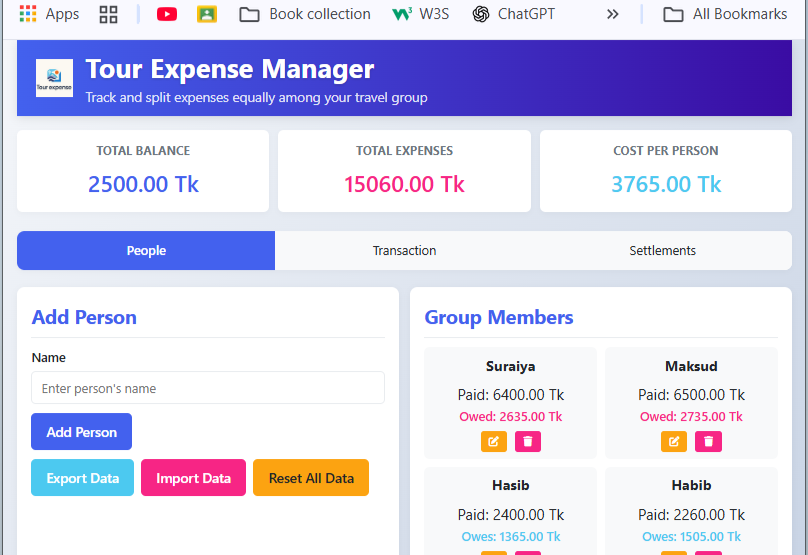Click Paid: 2260.00 Tk for Habib

coord(692,515)
